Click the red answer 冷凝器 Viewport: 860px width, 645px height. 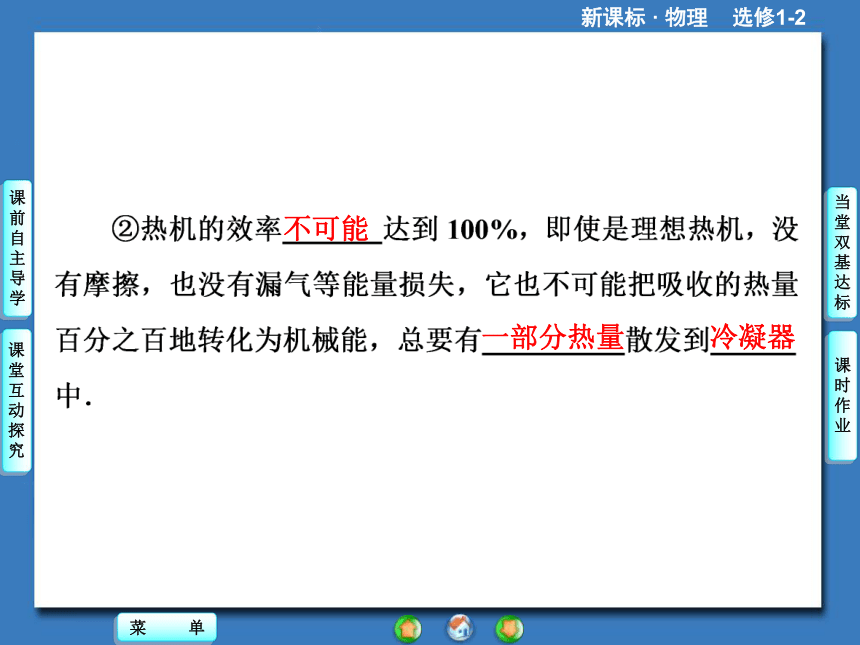[752, 338]
